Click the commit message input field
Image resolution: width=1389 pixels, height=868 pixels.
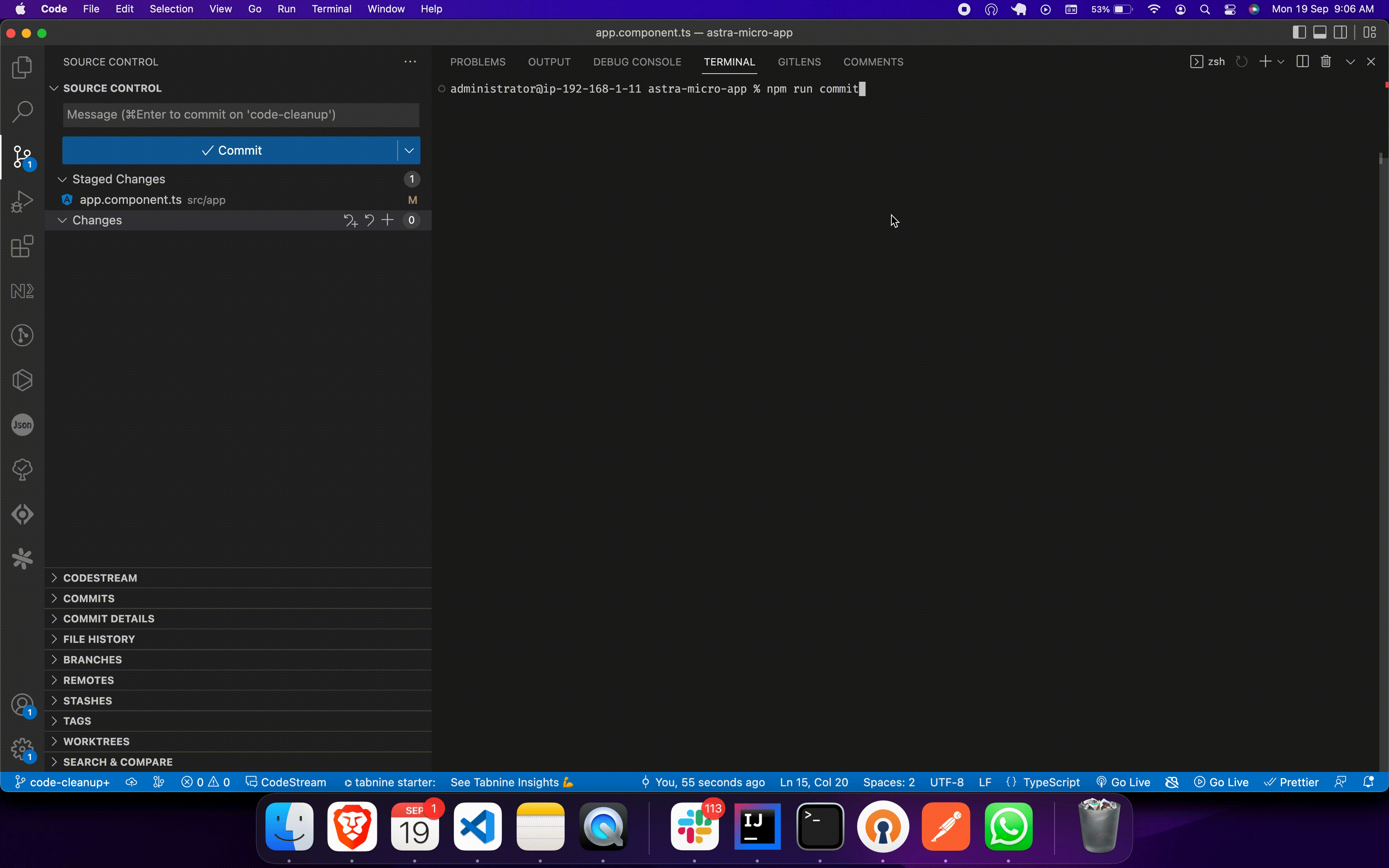click(241, 115)
